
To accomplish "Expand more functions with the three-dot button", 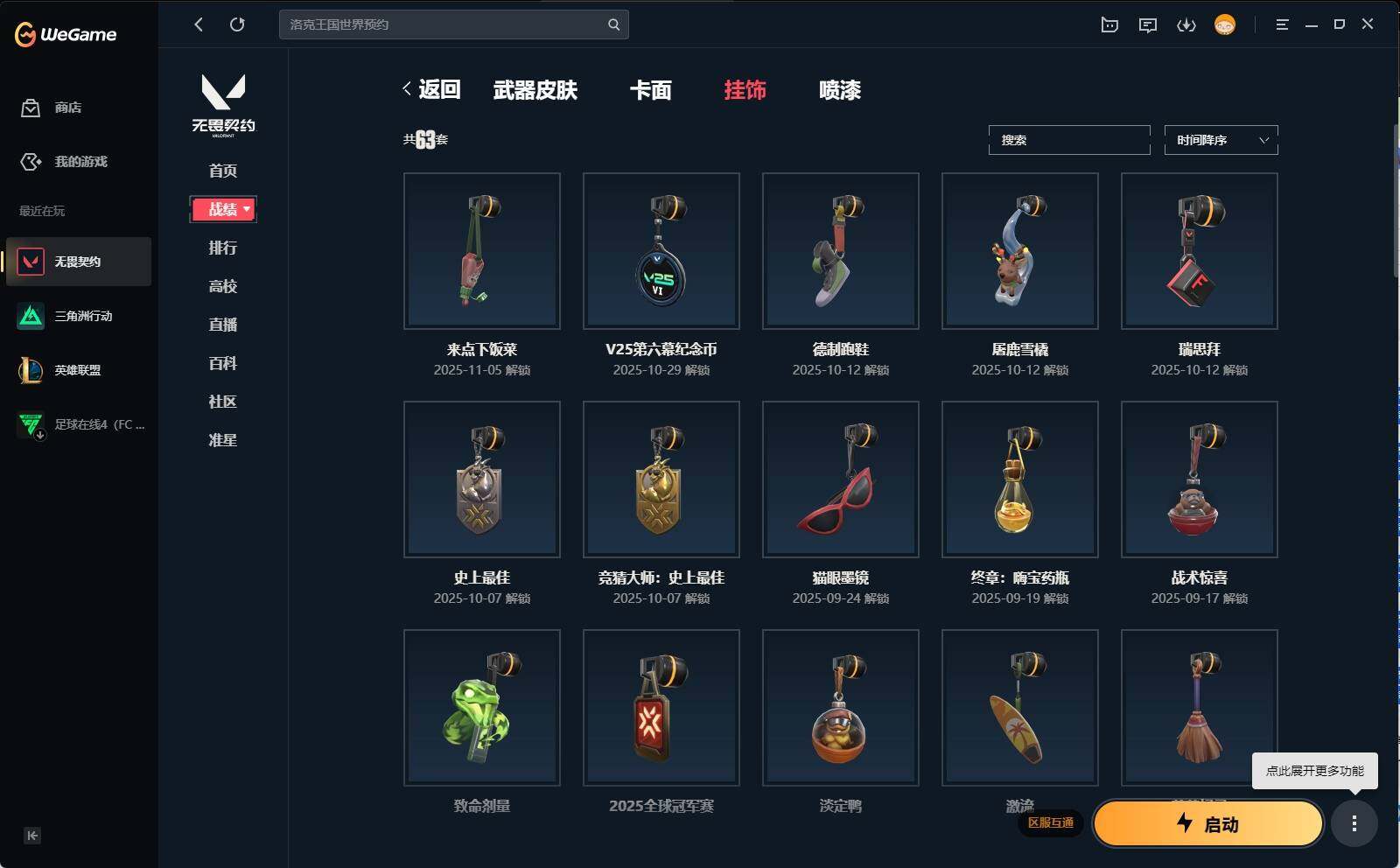I will tap(1354, 823).
